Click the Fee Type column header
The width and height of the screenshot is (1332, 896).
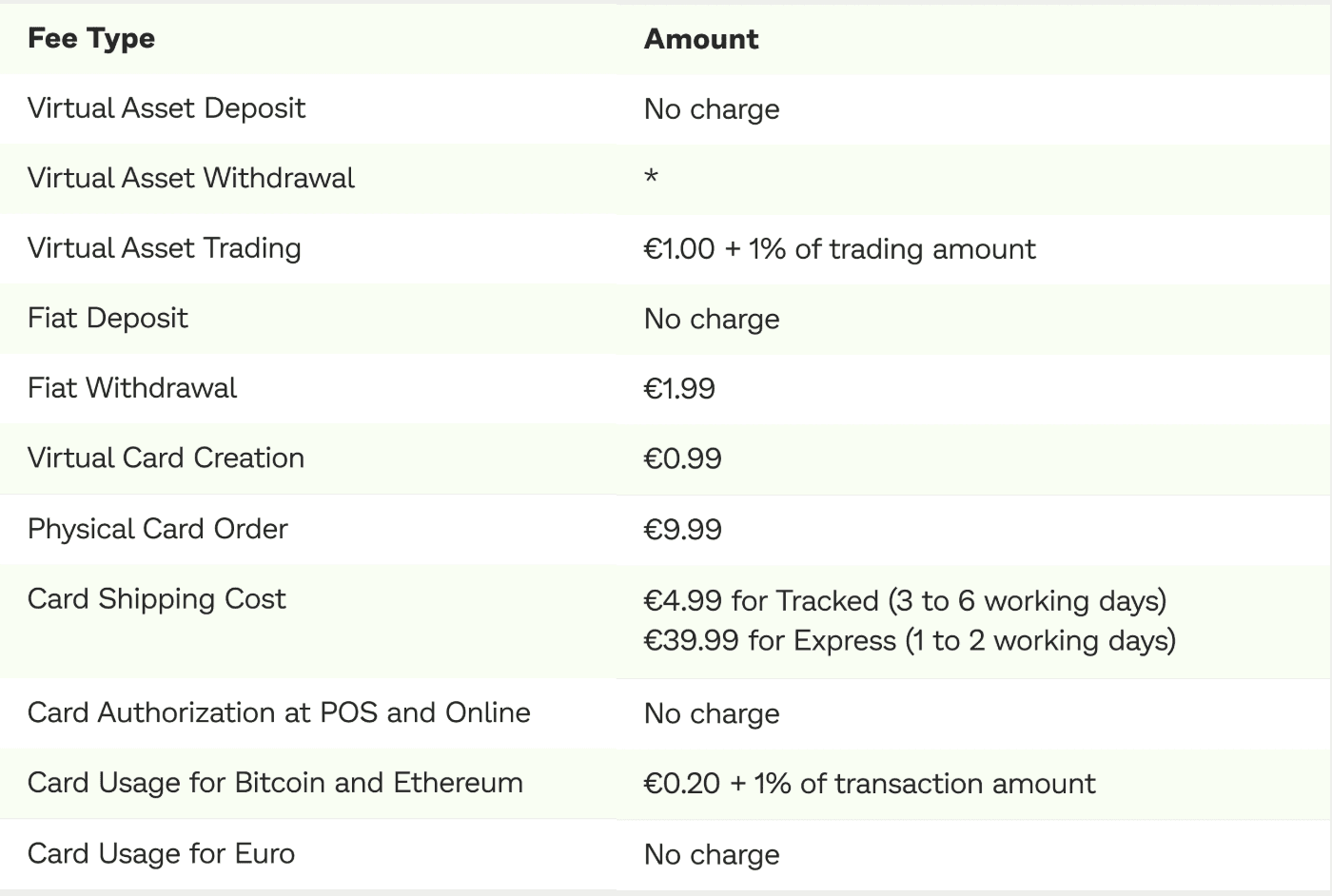(91, 39)
